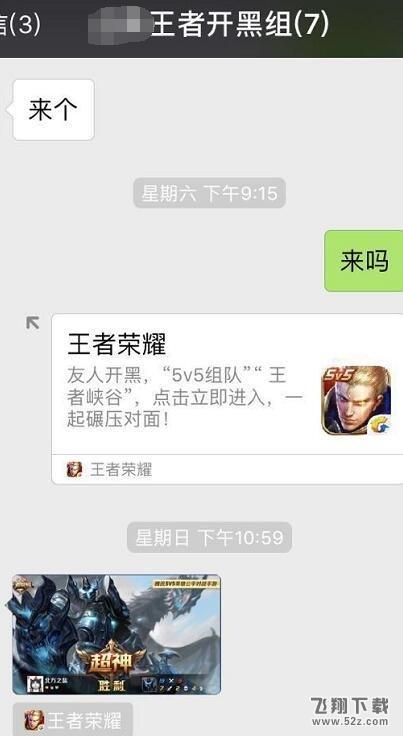
Task: Tap the 王者荣耀 source label in card footer
Action: (x=121, y=469)
